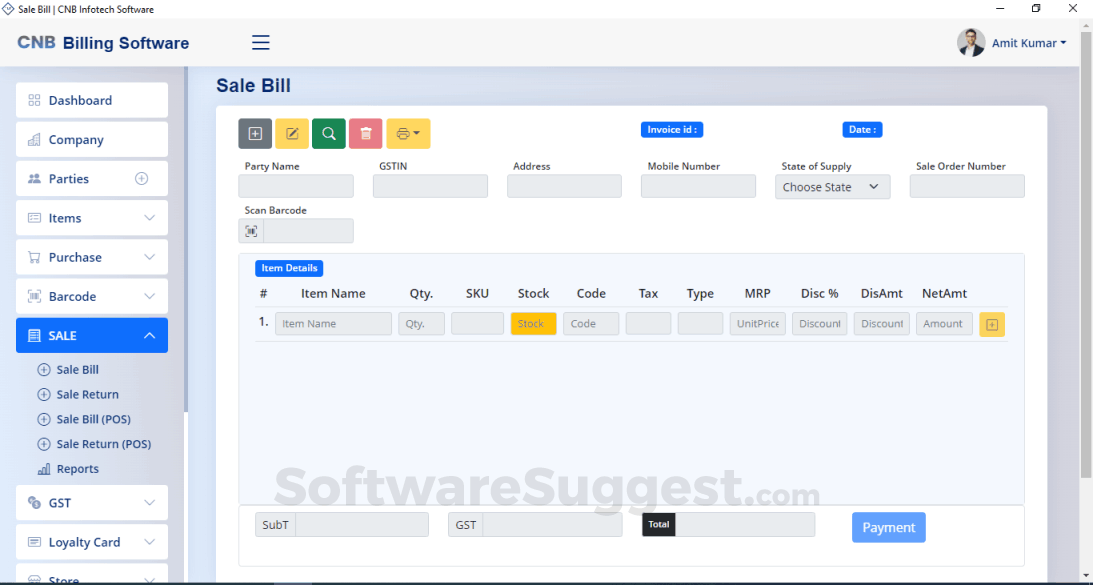Viewport: 1093px width, 585px height.
Task: Select Sale Return (POS) in the sidebar
Action: pyautogui.click(x=104, y=444)
